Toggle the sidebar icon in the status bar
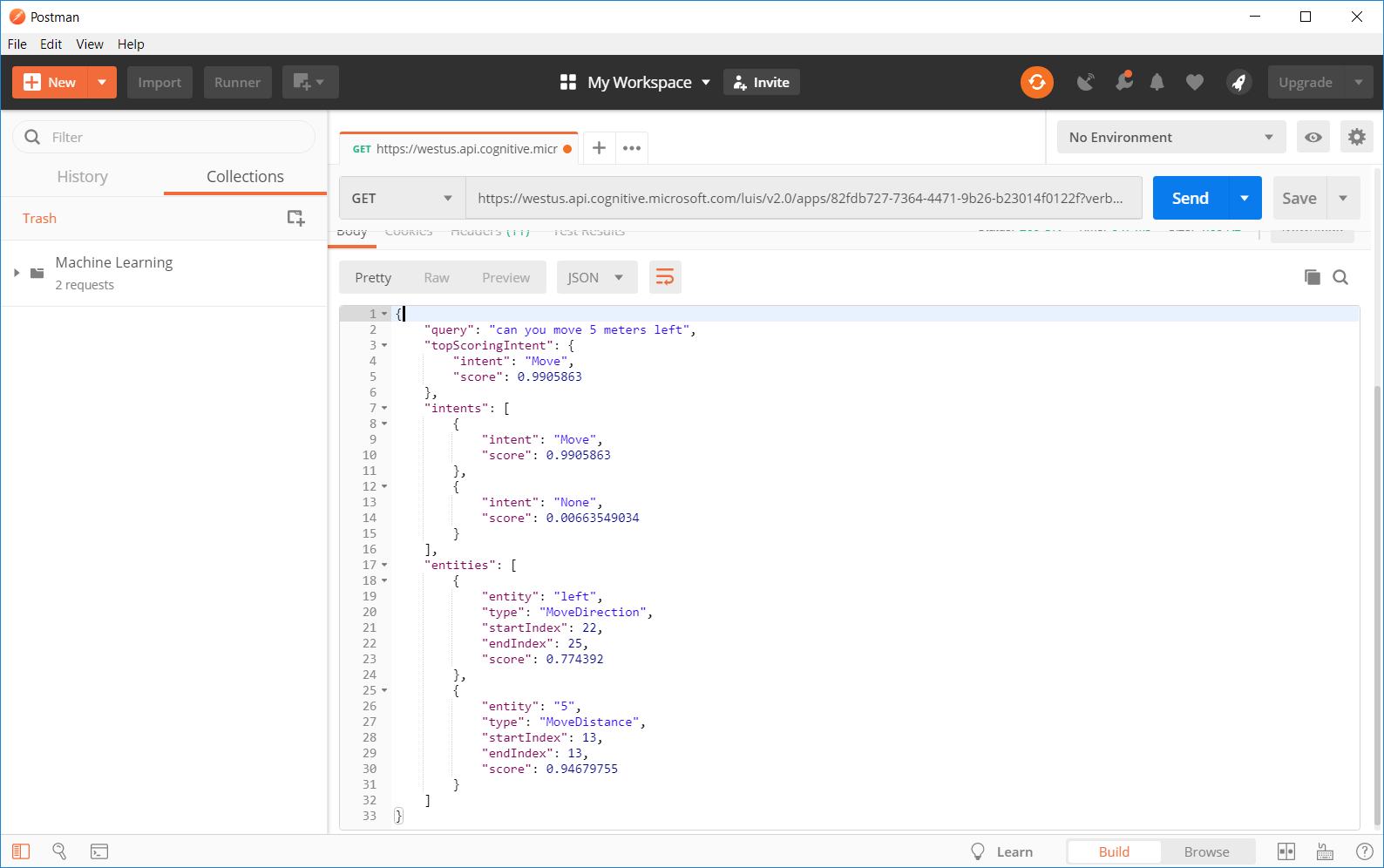 tap(21, 851)
